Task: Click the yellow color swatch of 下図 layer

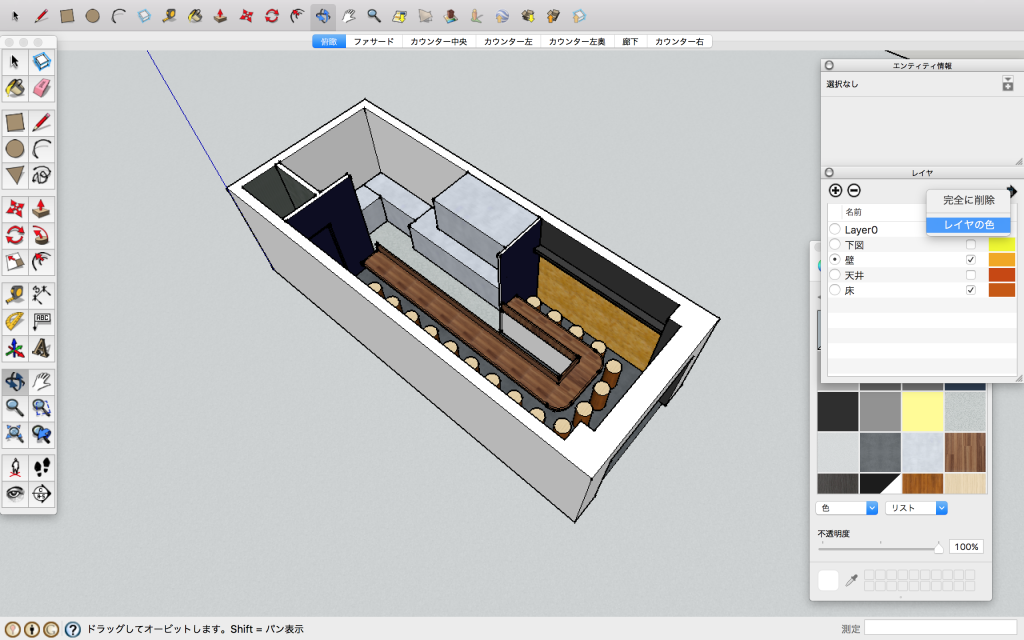Action: tap(1001, 245)
